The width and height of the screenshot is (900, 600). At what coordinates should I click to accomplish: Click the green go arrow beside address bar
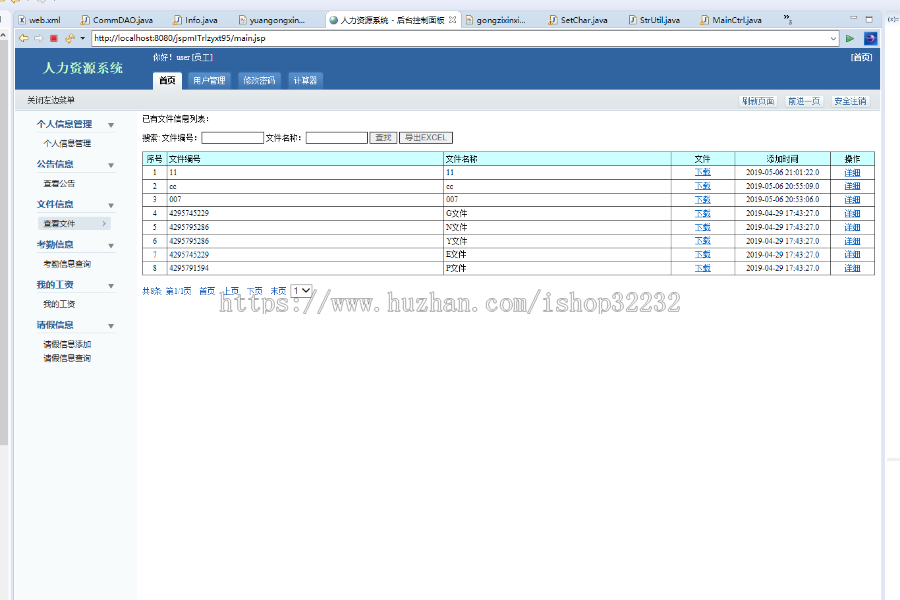[x=850, y=39]
